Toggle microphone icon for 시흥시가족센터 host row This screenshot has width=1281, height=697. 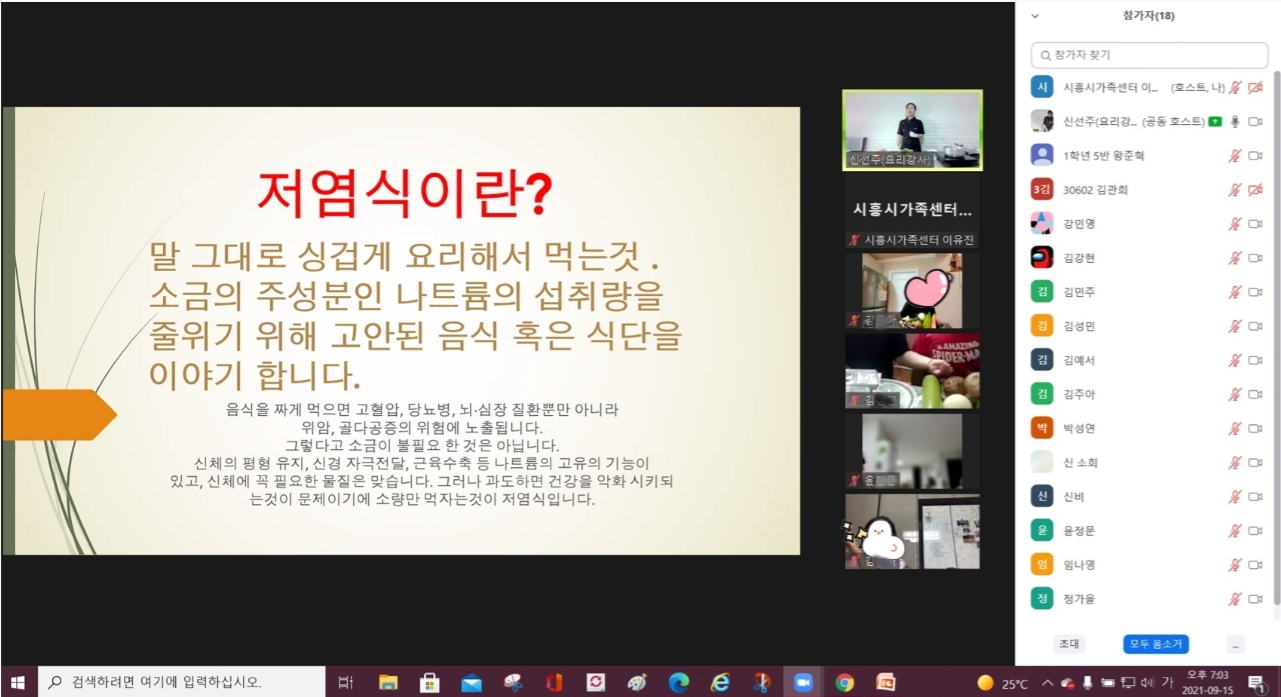1235,87
